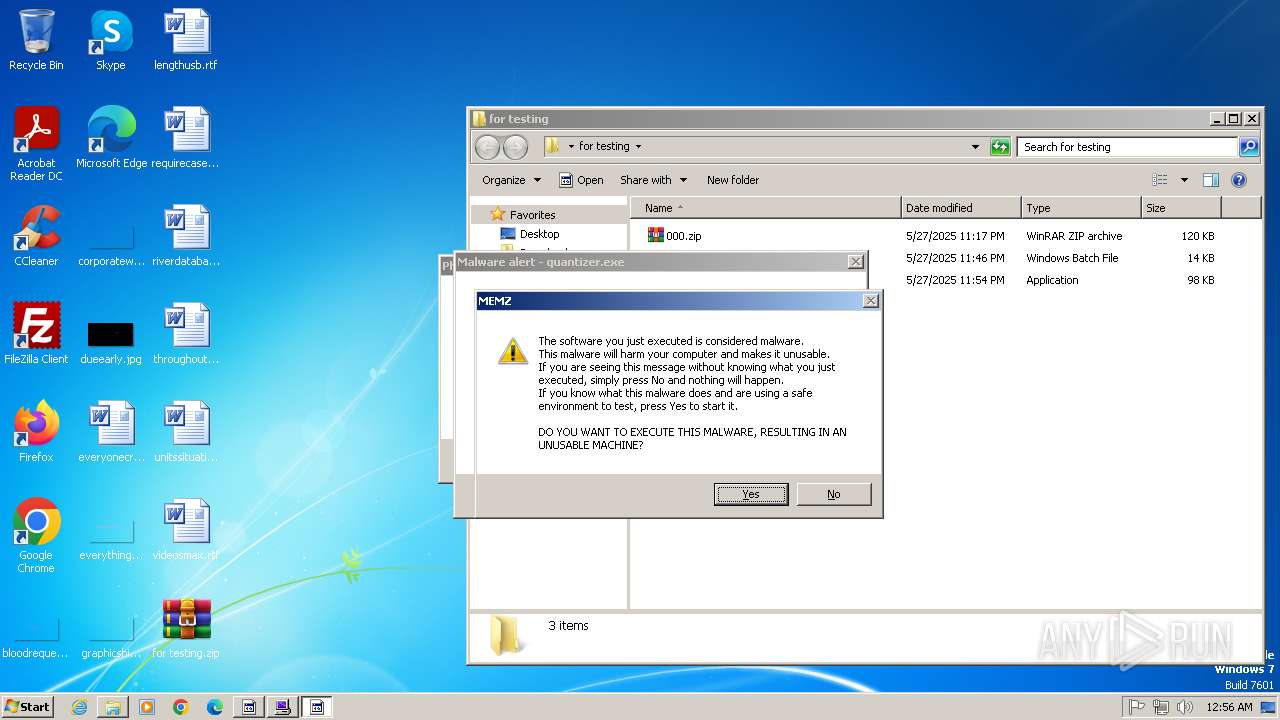Open the address bar history dropdown

coord(975,147)
